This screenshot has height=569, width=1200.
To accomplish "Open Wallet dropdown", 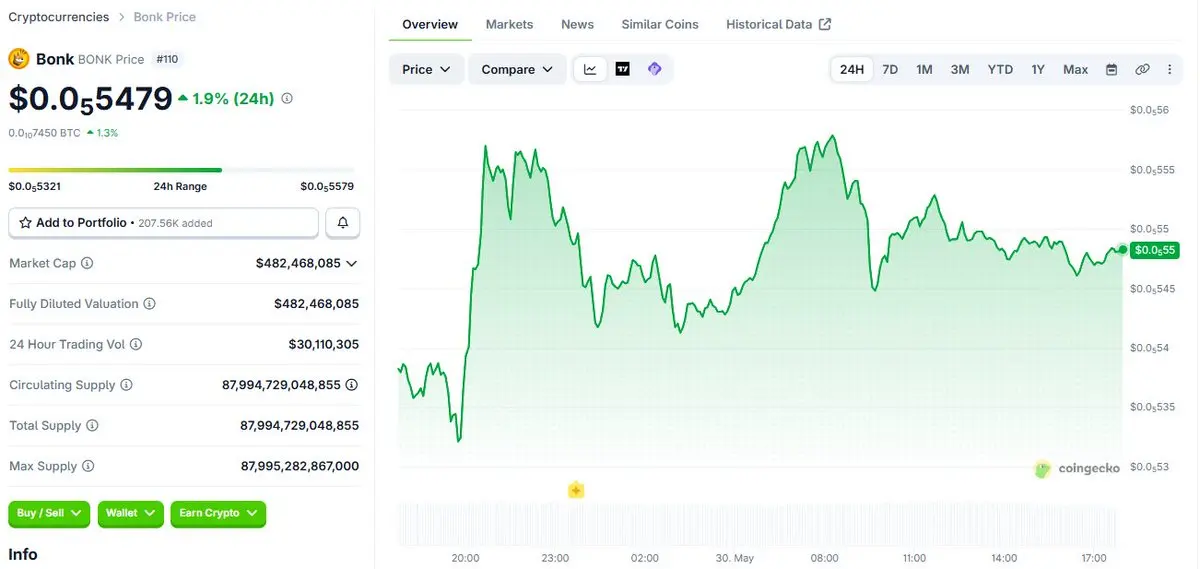I will pyautogui.click(x=131, y=513).
